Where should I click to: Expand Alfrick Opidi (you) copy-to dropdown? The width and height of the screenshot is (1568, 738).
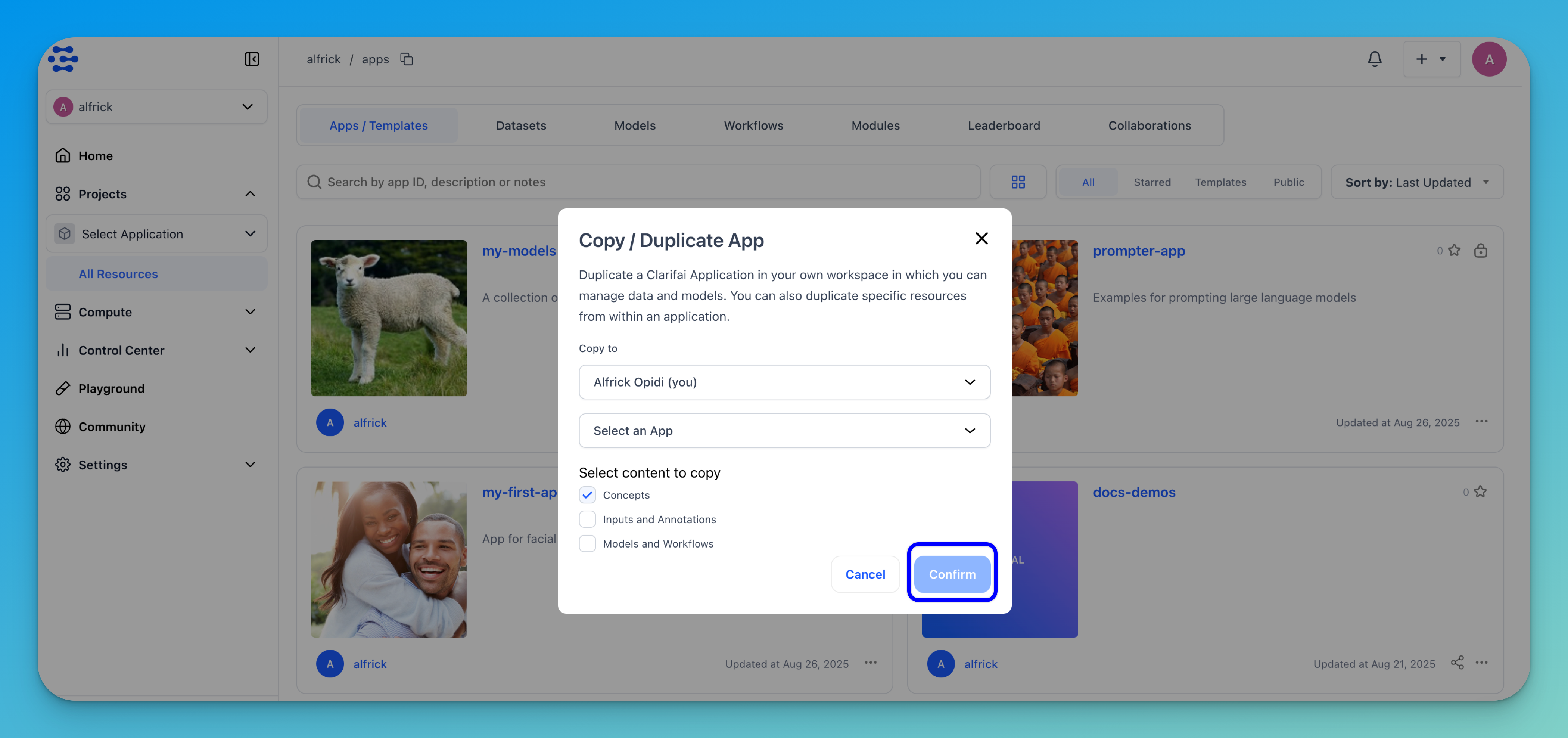click(784, 382)
